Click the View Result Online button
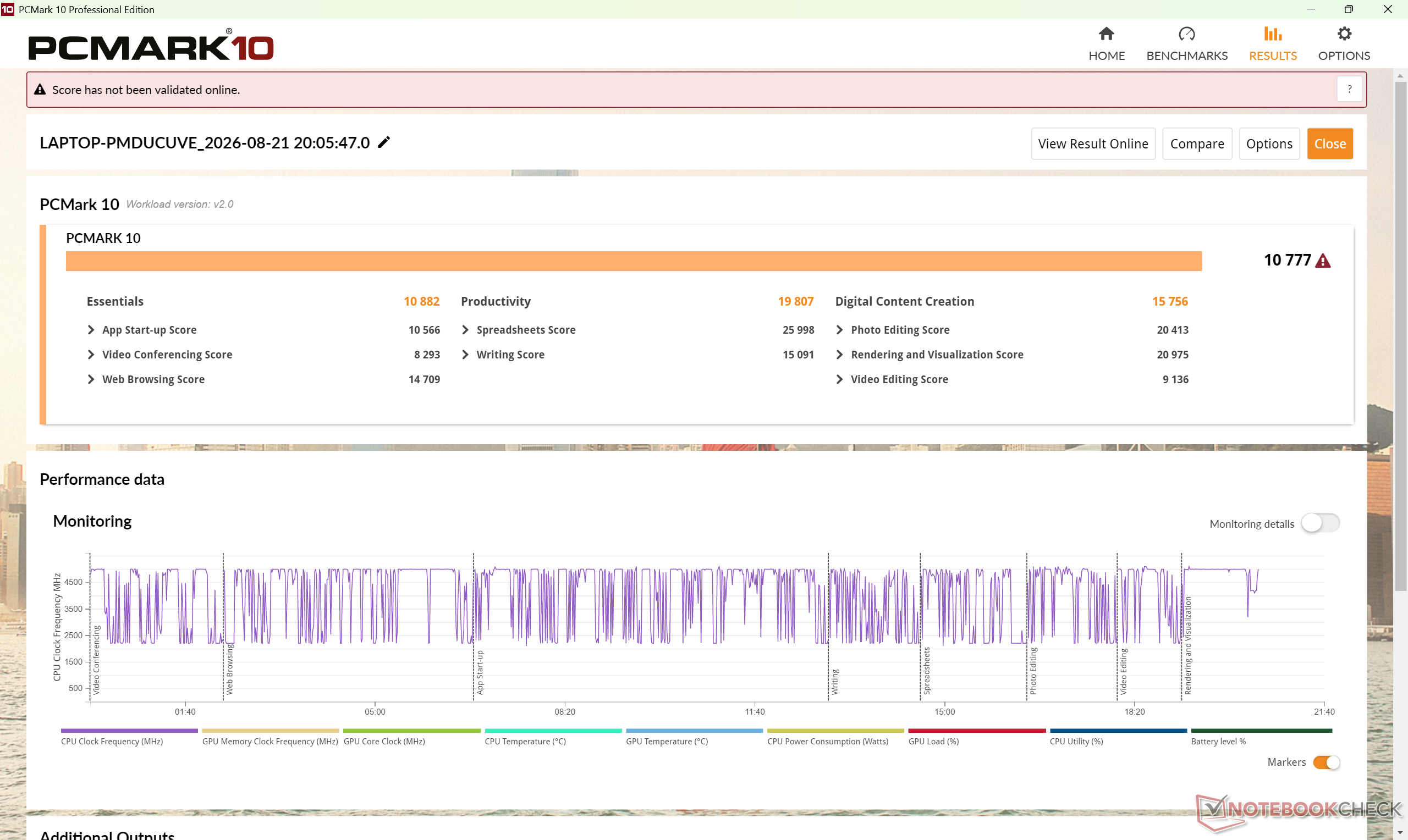Screen dimensions: 1408x840 pyautogui.click(x=1093, y=144)
